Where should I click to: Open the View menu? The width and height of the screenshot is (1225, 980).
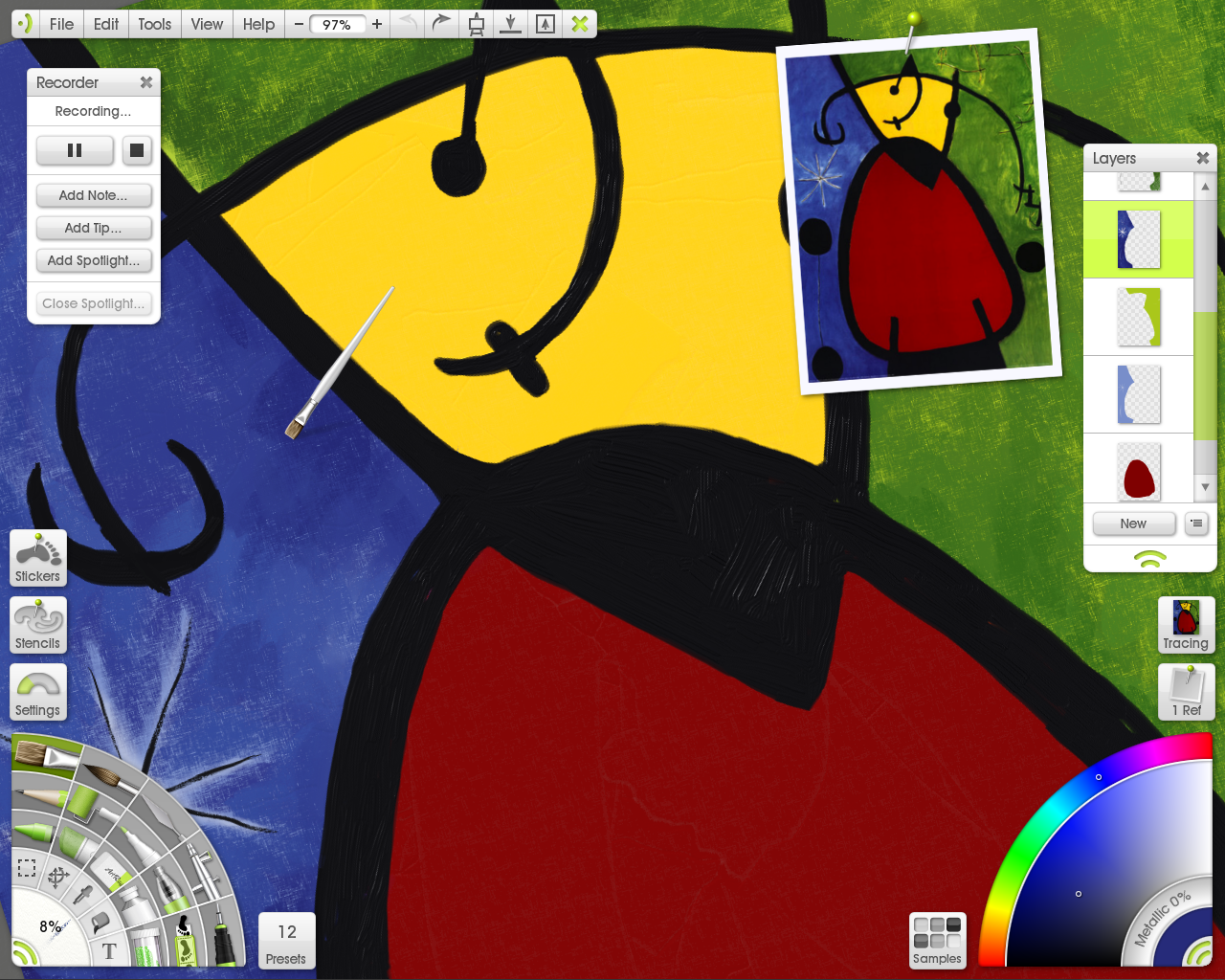pyautogui.click(x=207, y=24)
